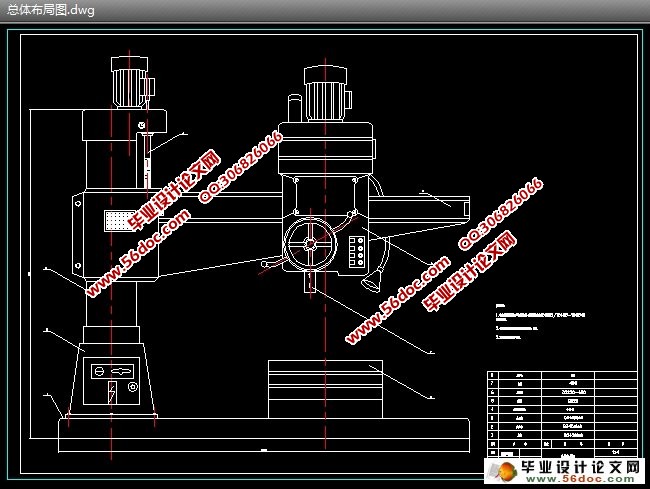This screenshot has width=650, height=489.
Task: Click the parts list table in drawing
Action: [x=562, y=414]
